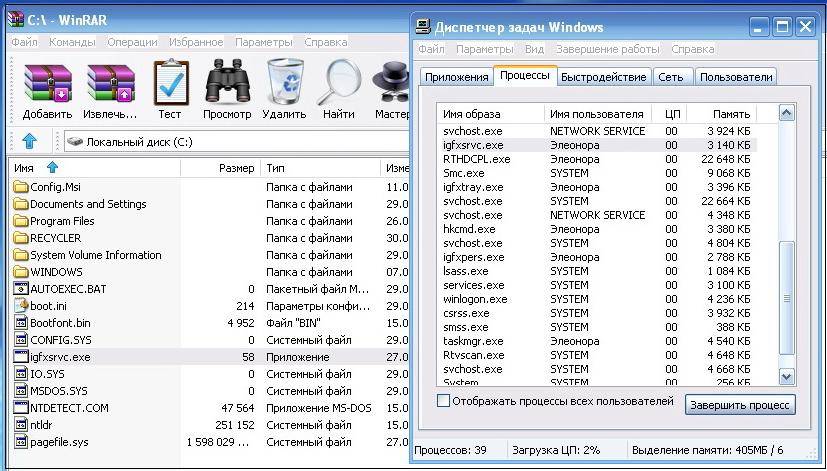The height and width of the screenshot is (471, 827).
Task: Open WinRAR Операции menu
Action: [x=132, y=42]
